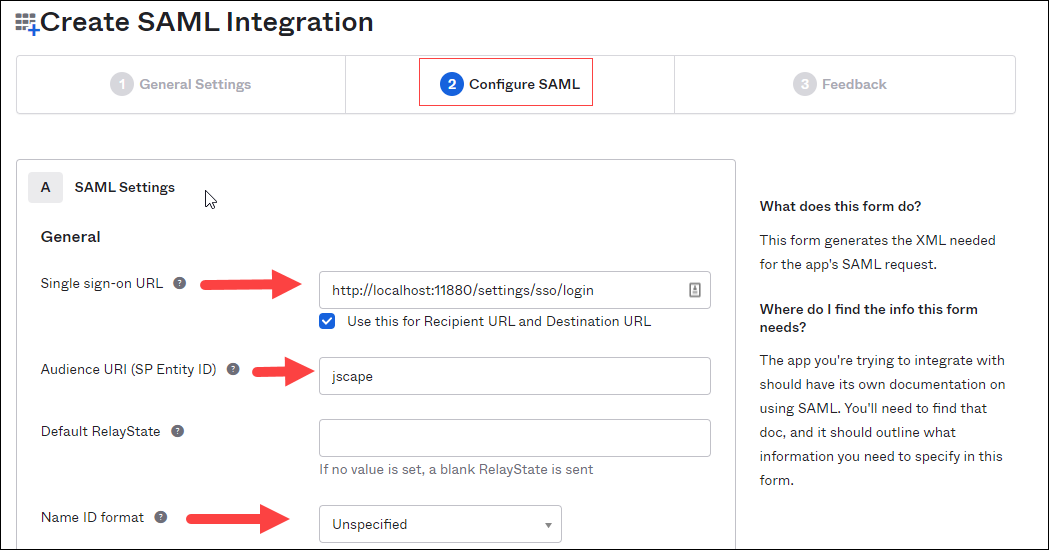Open help tooltip for Audience URI
This screenshot has height=550, width=1049.
(x=233, y=369)
